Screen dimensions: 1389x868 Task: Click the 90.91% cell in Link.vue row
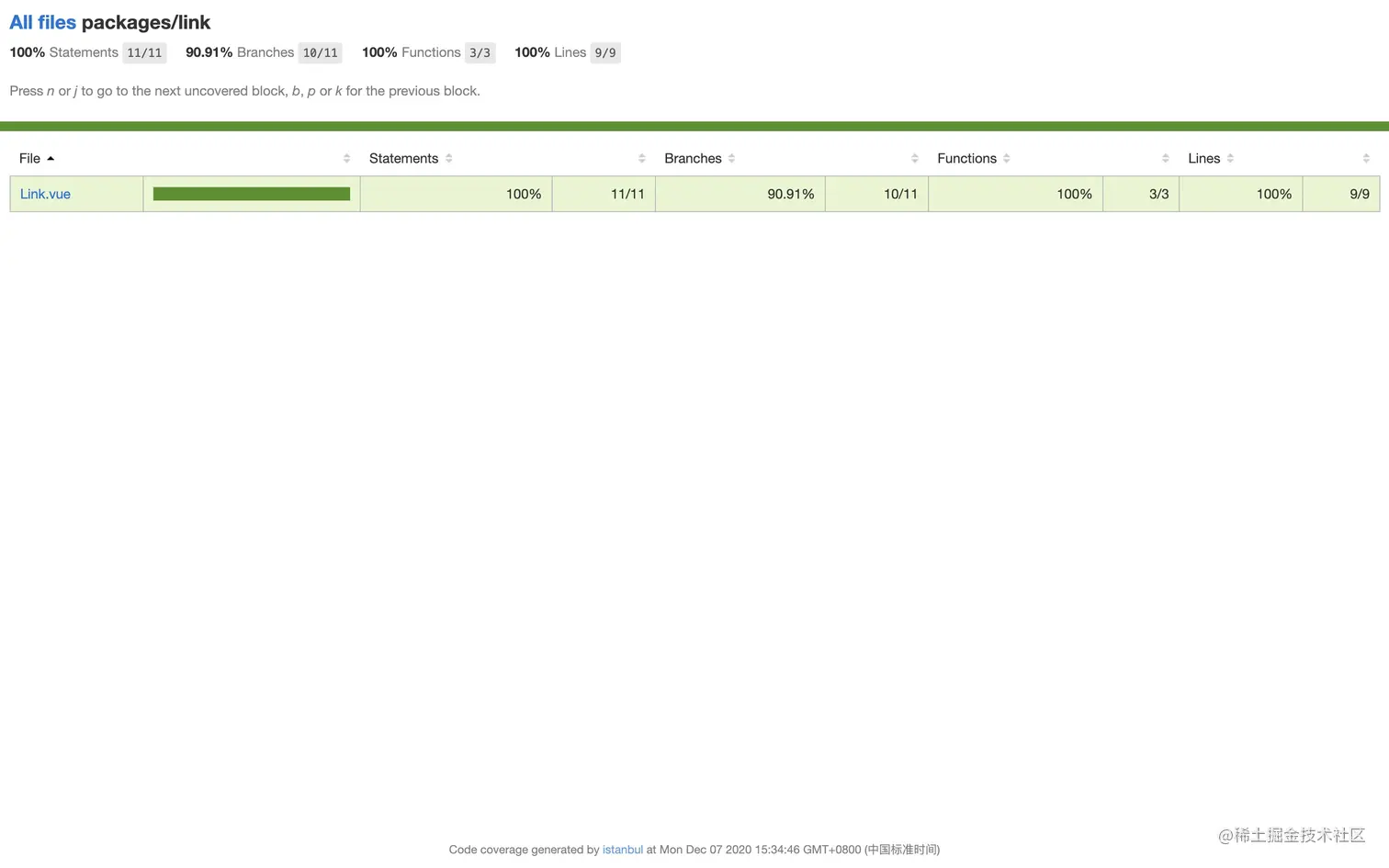pos(740,194)
